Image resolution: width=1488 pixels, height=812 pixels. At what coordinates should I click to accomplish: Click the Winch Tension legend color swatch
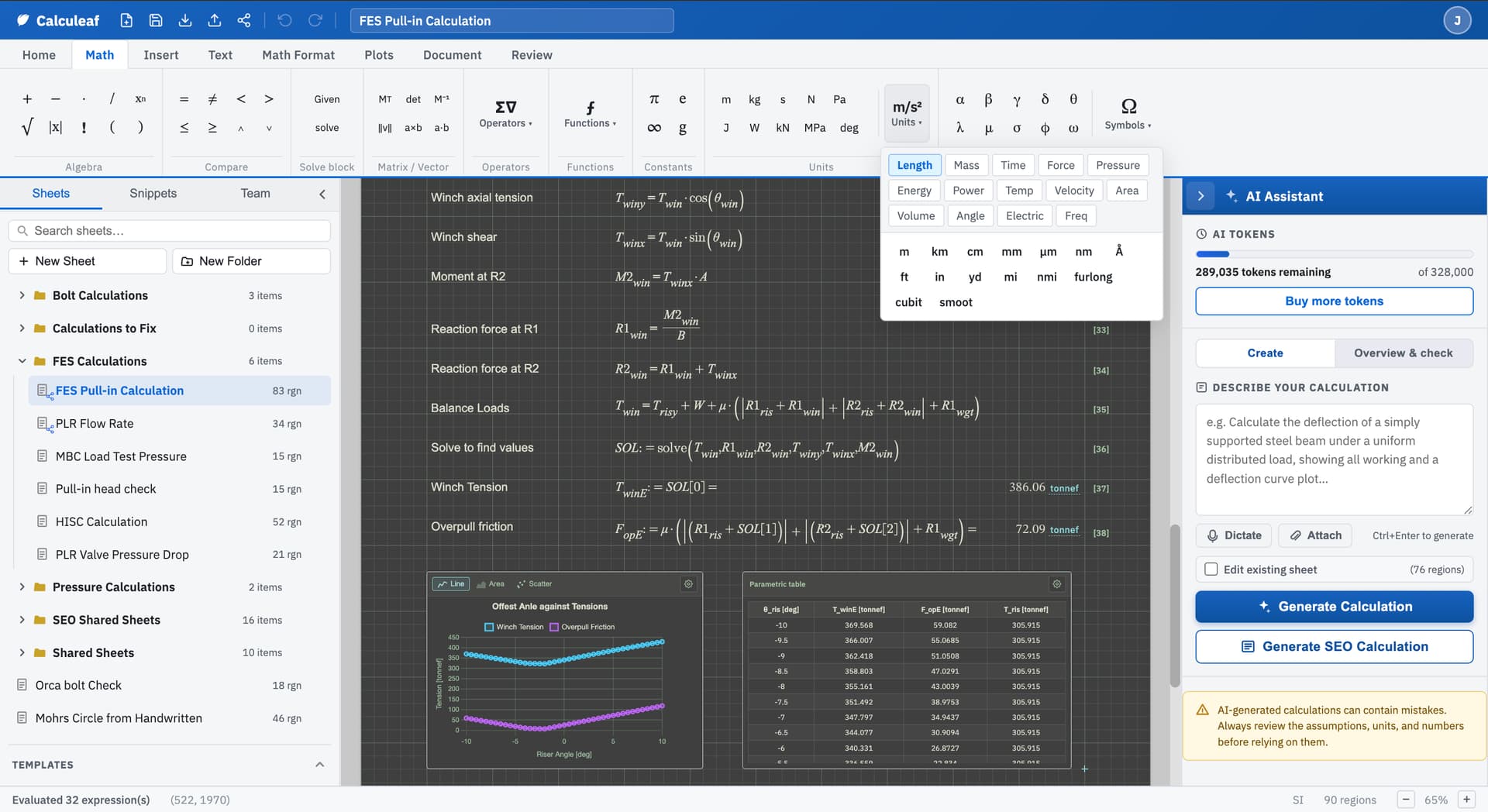tap(489, 627)
